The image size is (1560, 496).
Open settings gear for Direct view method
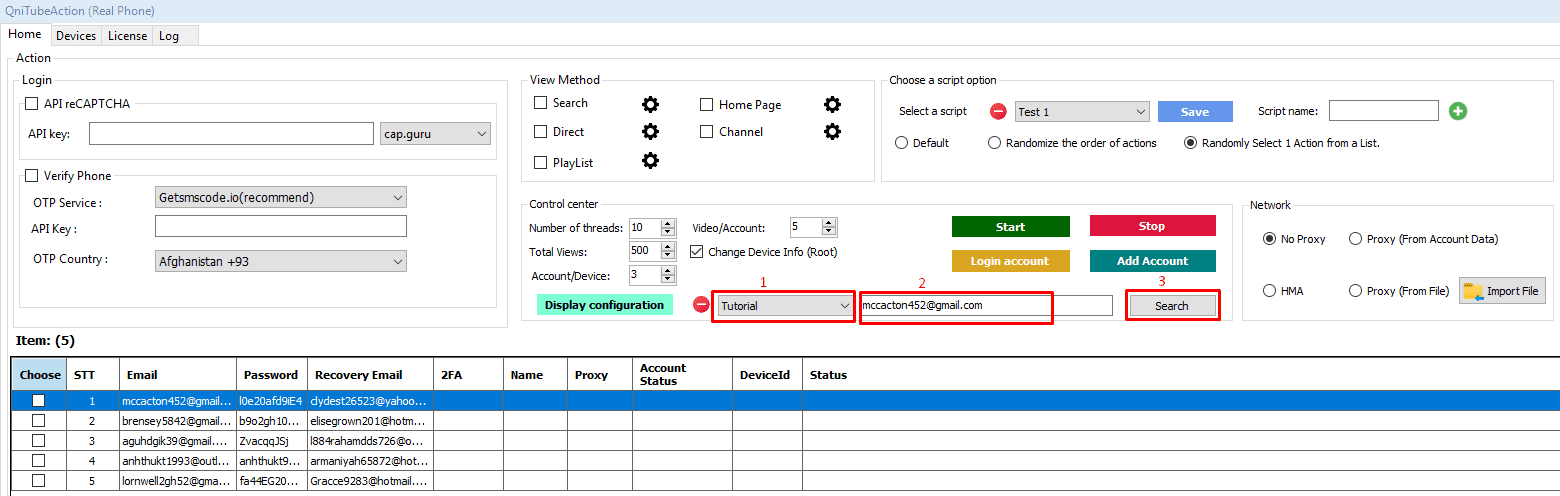[650, 132]
